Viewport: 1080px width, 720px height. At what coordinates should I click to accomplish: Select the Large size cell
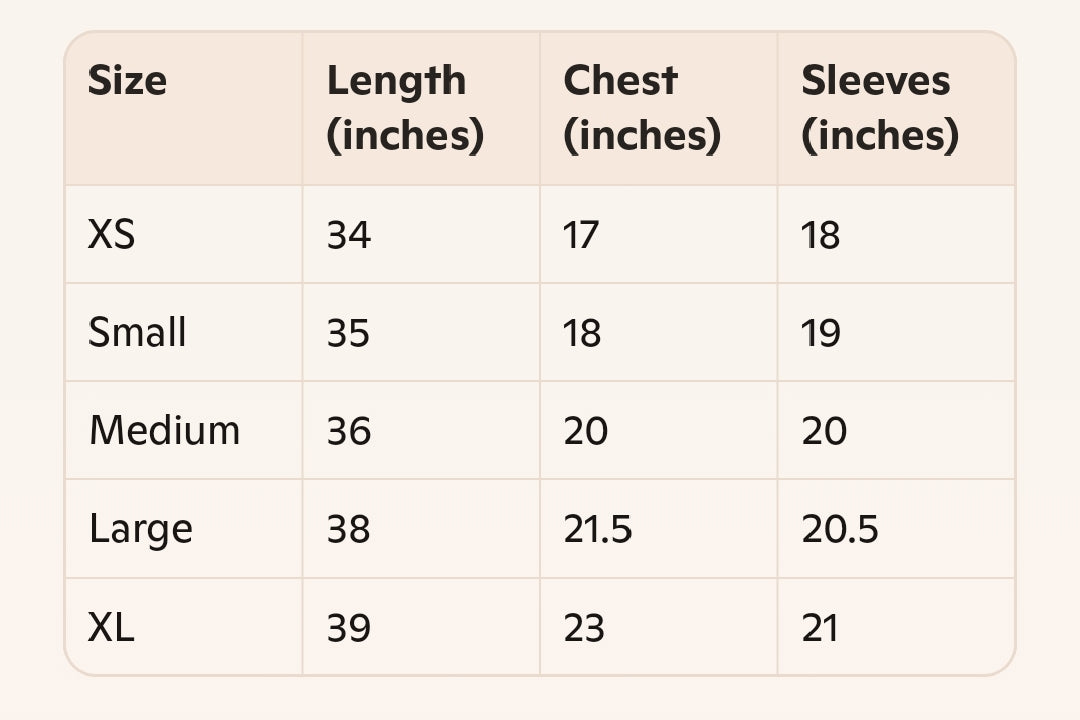141,530
